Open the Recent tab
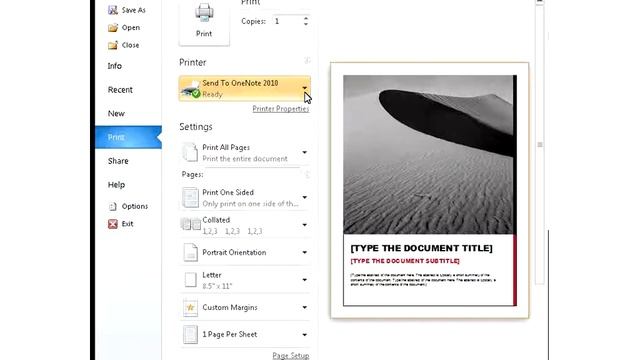The height and width of the screenshot is (360, 640). coord(120,90)
